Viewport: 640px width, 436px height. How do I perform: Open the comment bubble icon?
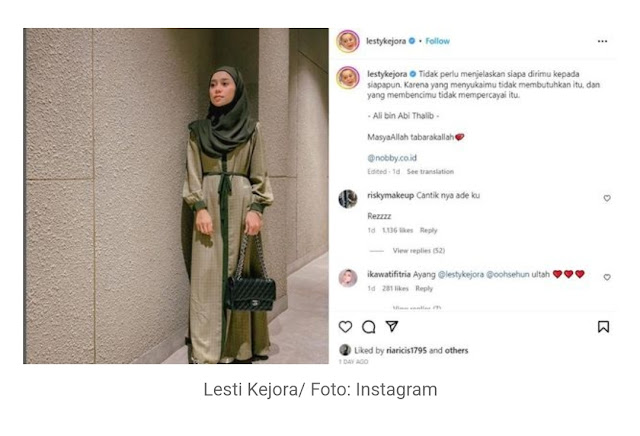pos(369,327)
